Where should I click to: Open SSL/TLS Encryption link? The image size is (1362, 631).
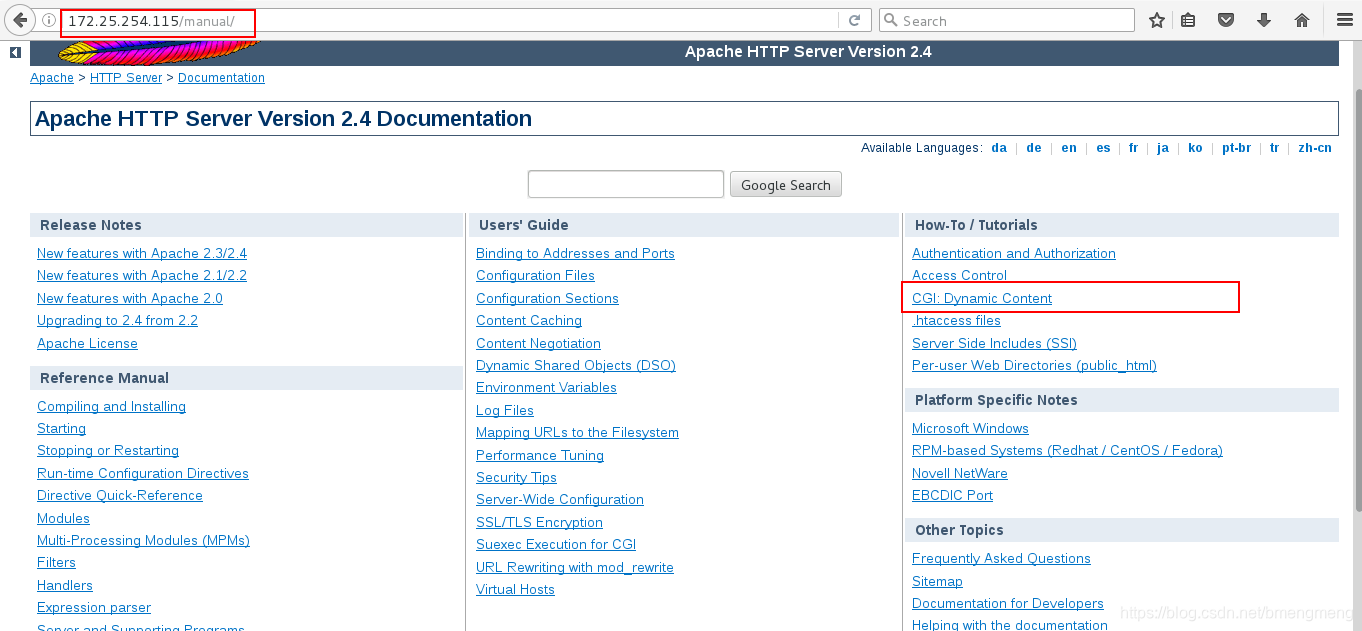[539, 522]
